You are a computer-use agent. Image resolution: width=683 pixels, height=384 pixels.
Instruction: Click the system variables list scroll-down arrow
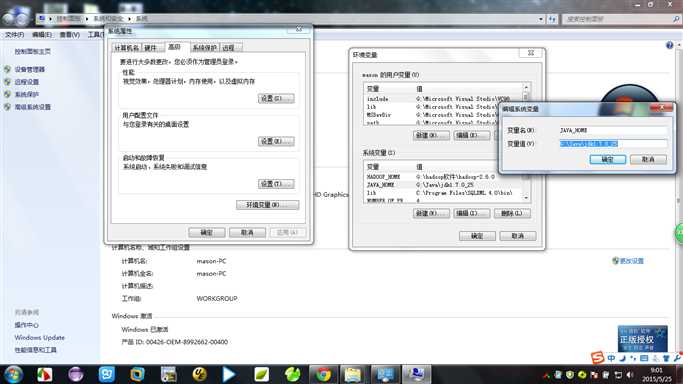coord(526,198)
